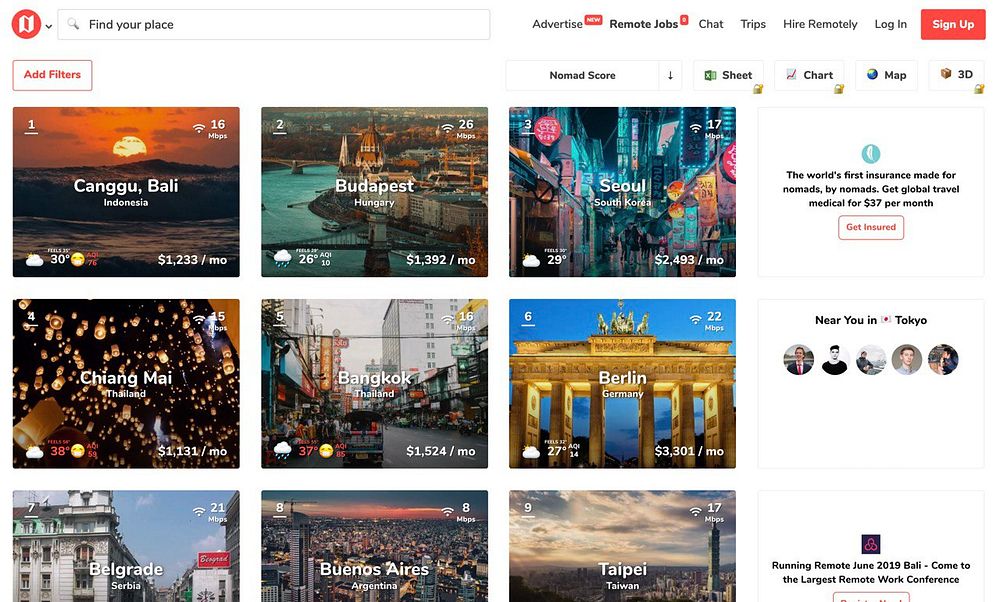This screenshot has height=602, width=1000.
Task: Click the rain cloud icon on Bangkok card
Action: point(283,450)
